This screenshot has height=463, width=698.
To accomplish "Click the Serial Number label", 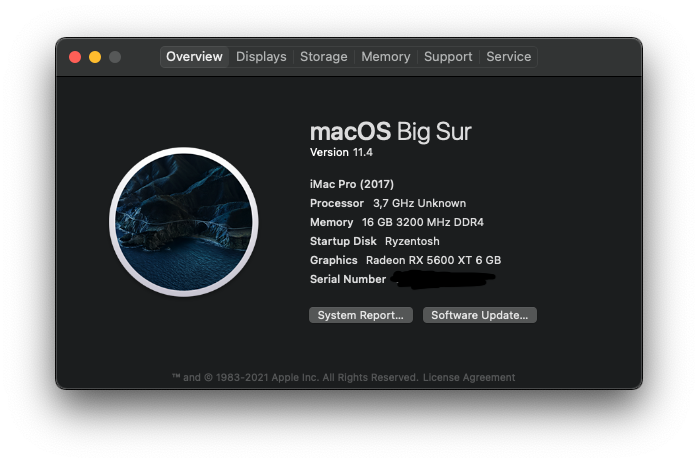I will pos(348,279).
